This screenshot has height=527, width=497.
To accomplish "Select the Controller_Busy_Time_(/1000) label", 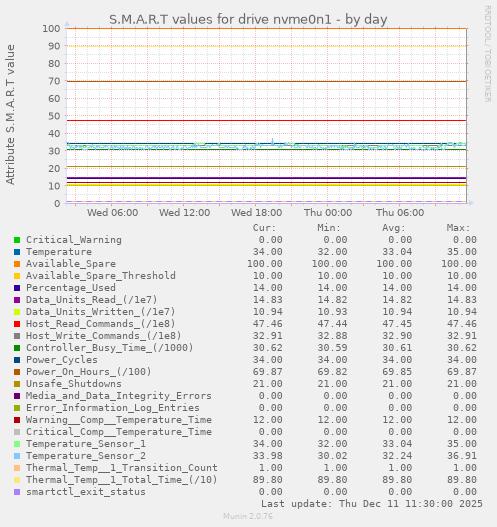I will point(110,348).
